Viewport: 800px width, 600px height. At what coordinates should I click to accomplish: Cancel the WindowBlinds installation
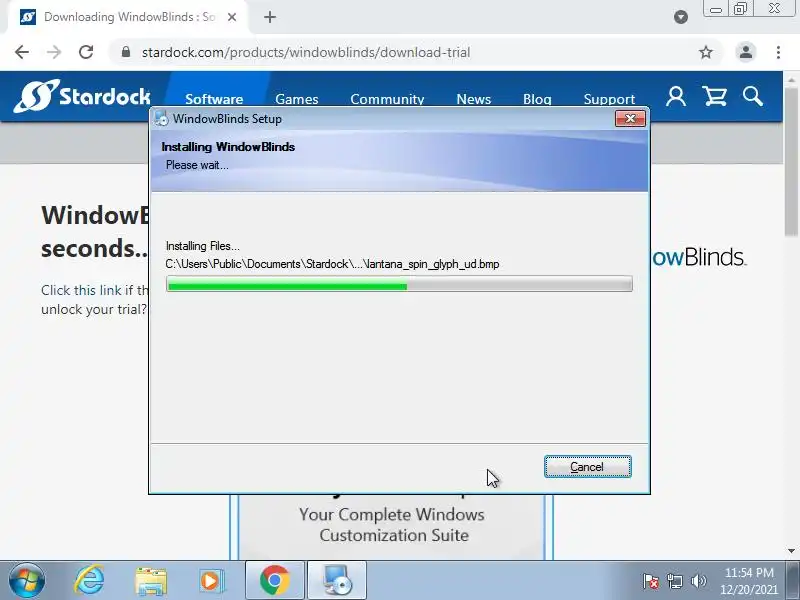588,467
